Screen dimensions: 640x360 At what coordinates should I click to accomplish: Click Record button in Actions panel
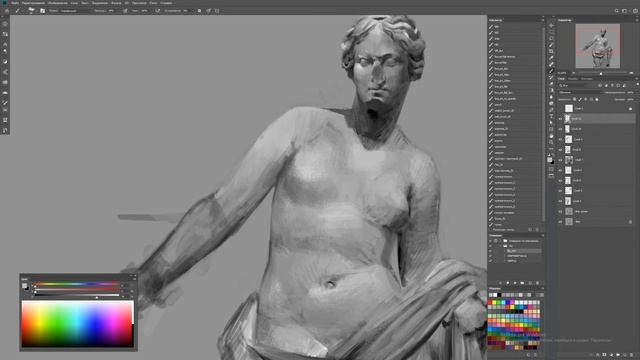508,283
